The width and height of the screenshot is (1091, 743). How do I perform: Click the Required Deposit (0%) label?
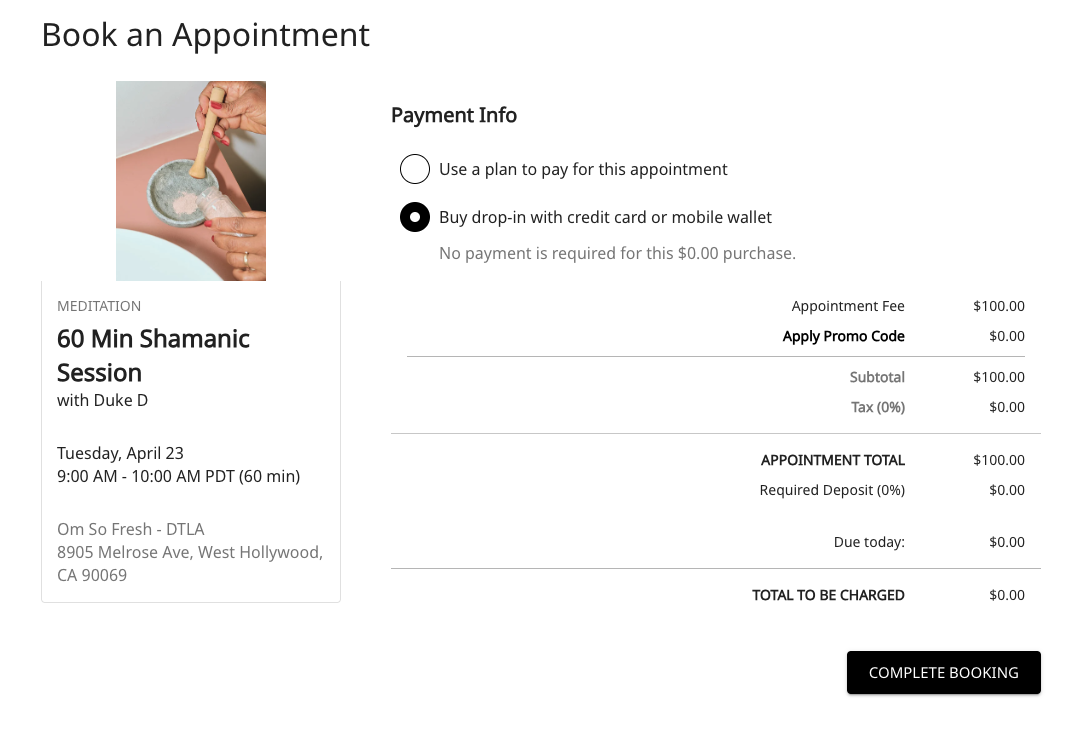[831, 490]
